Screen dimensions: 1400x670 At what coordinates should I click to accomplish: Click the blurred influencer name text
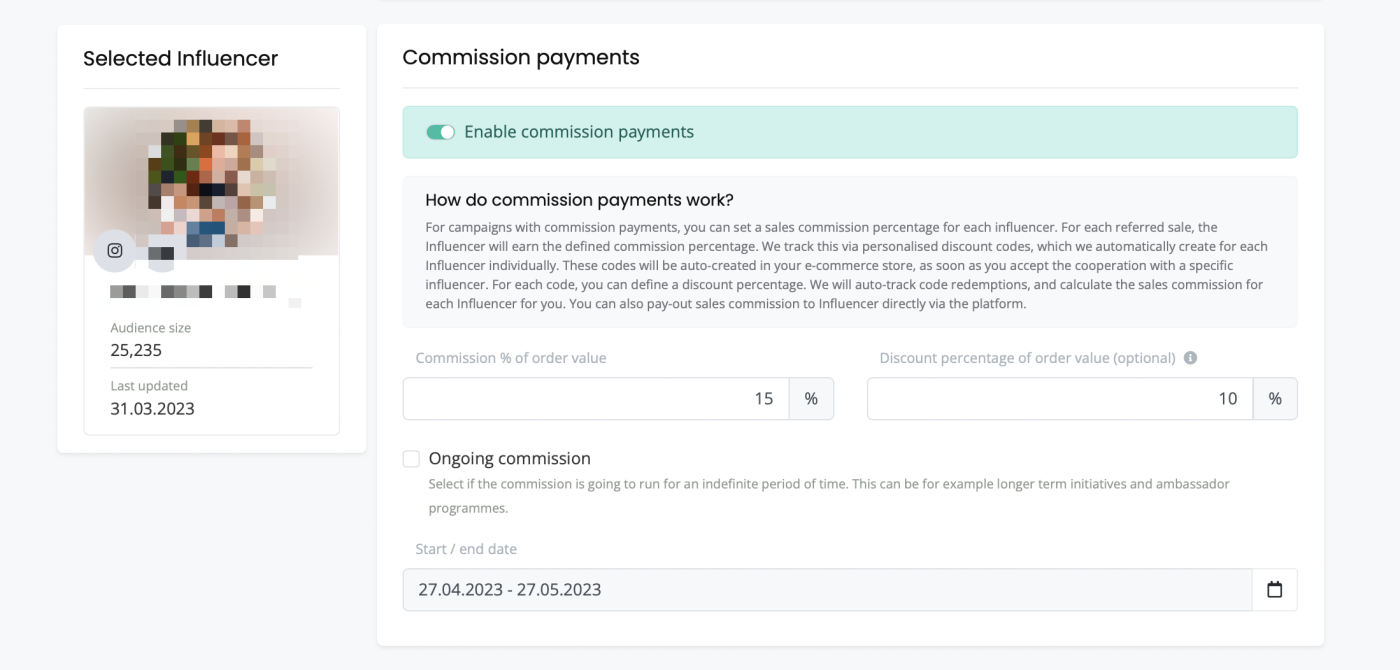coord(193,292)
